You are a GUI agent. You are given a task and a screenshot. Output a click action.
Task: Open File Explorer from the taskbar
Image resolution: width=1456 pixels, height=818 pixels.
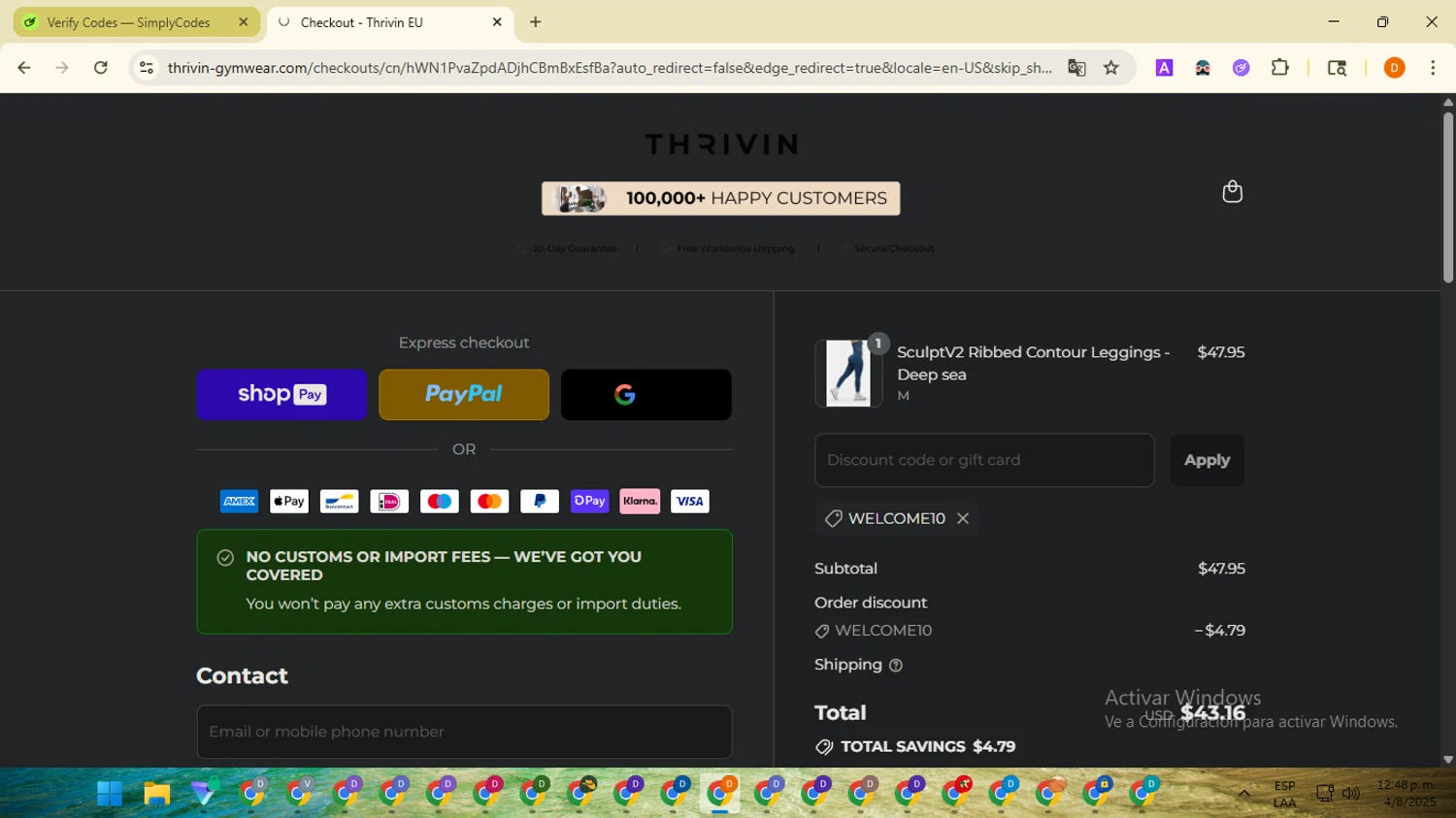click(156, 794)
